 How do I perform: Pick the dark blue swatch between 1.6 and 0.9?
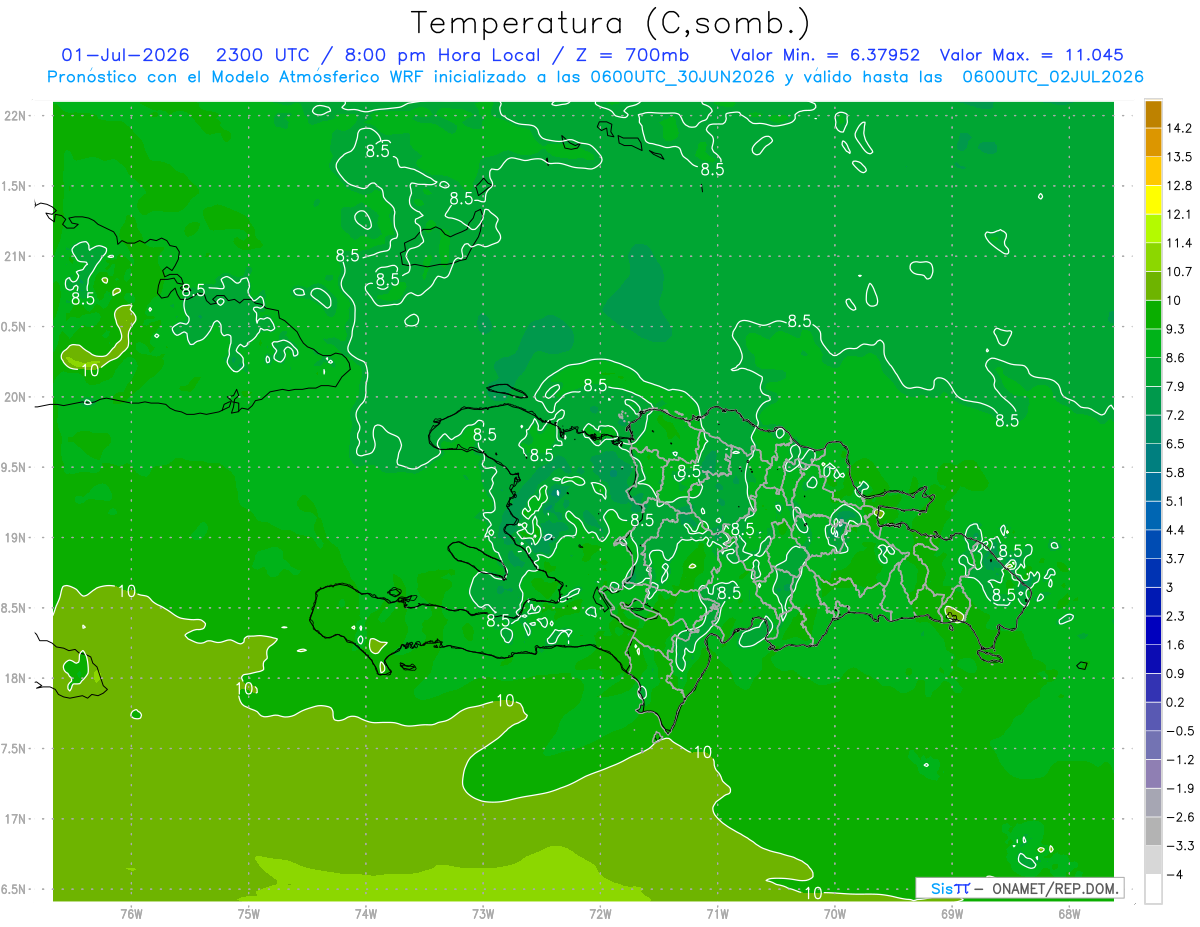click(1153, 659)
